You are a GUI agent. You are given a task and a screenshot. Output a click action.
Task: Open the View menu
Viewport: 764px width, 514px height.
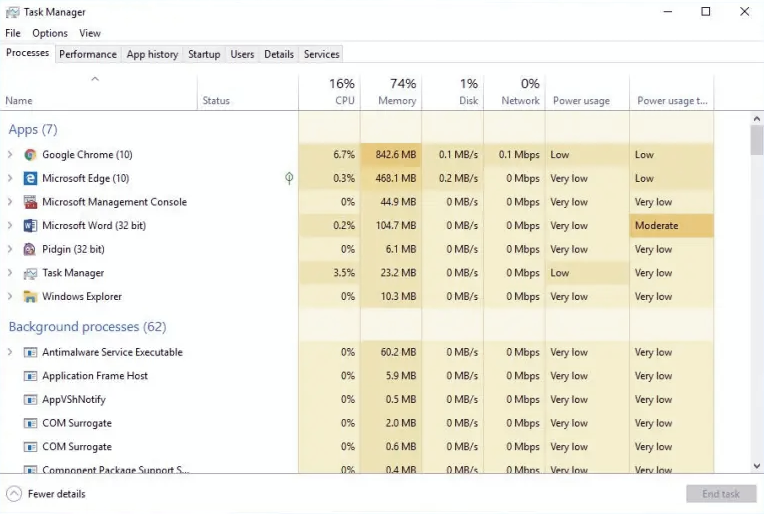click(x=90, y=33)
